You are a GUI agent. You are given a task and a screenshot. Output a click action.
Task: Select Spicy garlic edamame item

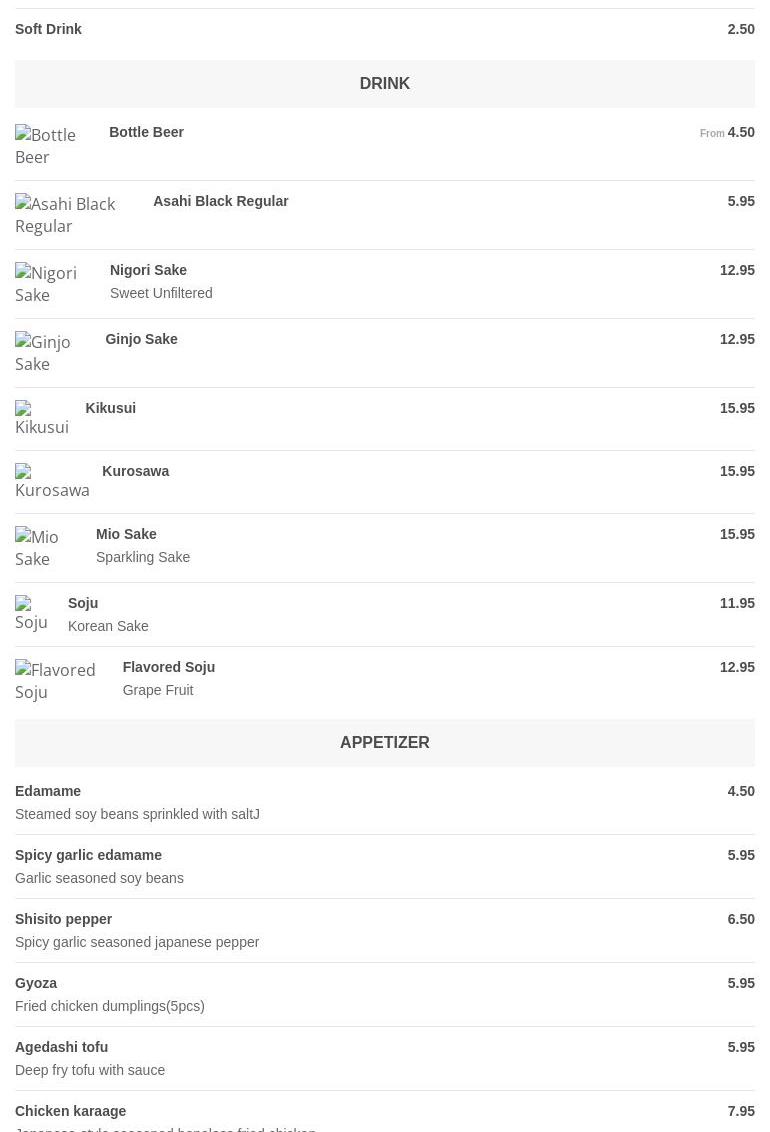[x=88, y=855]
